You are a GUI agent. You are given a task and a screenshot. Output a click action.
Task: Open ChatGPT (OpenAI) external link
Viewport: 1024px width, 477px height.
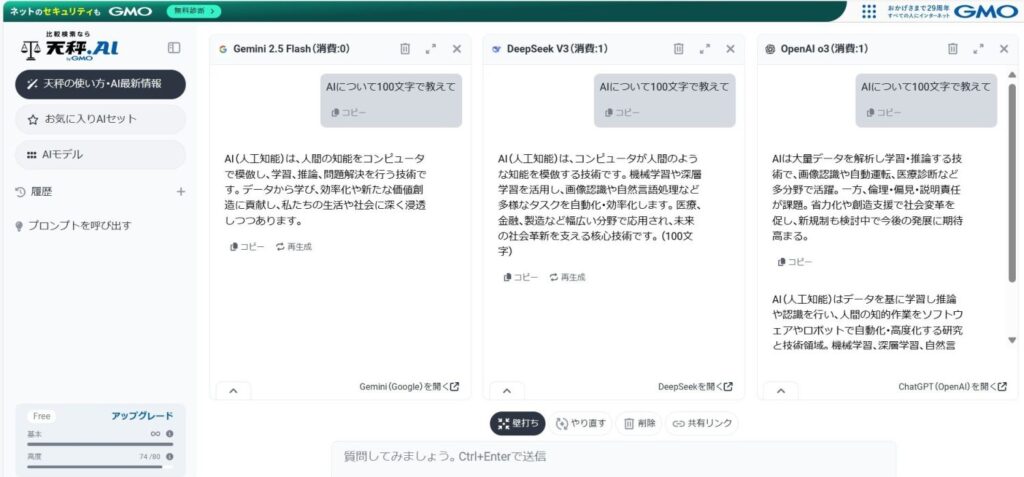tap(952, 386)
